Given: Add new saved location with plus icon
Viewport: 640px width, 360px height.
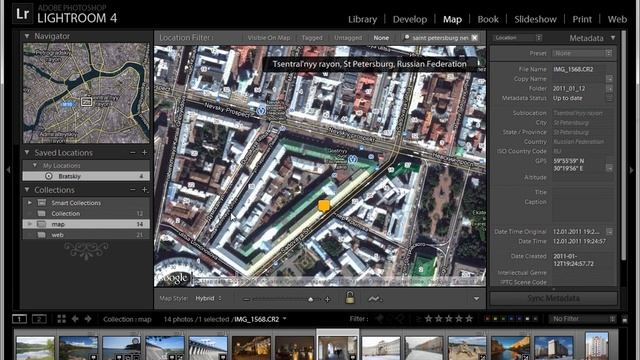Looking at the screenshot, I should coord(144,152).
